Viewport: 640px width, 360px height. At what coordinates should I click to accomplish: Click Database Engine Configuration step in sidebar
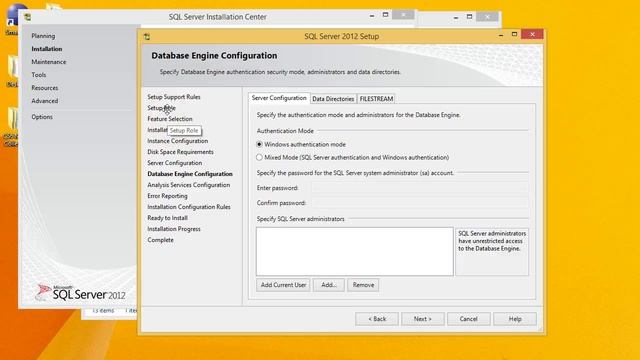190,174
